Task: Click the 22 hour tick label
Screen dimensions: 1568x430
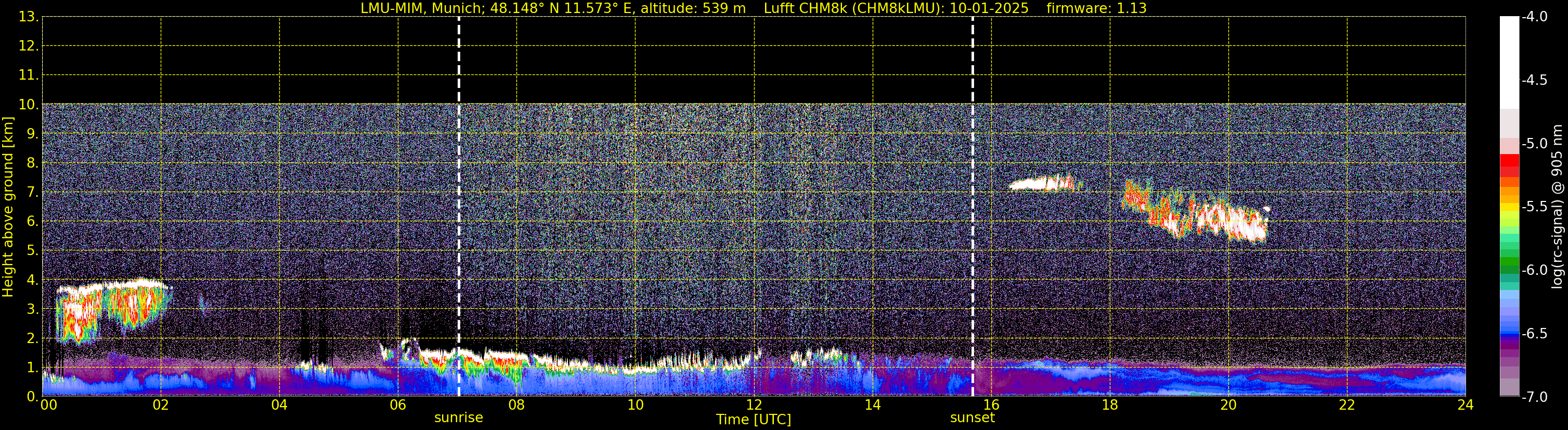Action: coord(1347,405)
